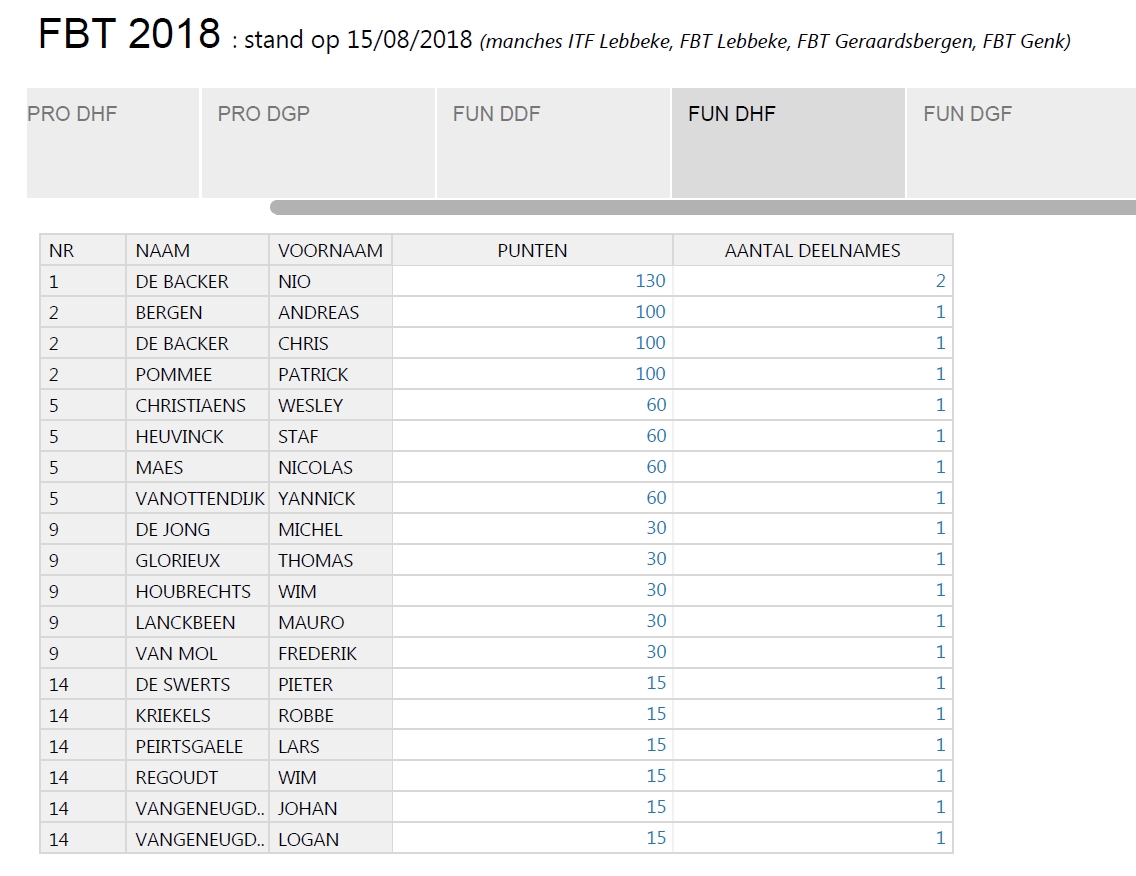This screenshot has height=876, width=1136.
Task: Click the NAAM column header
Action: point(197,250)
